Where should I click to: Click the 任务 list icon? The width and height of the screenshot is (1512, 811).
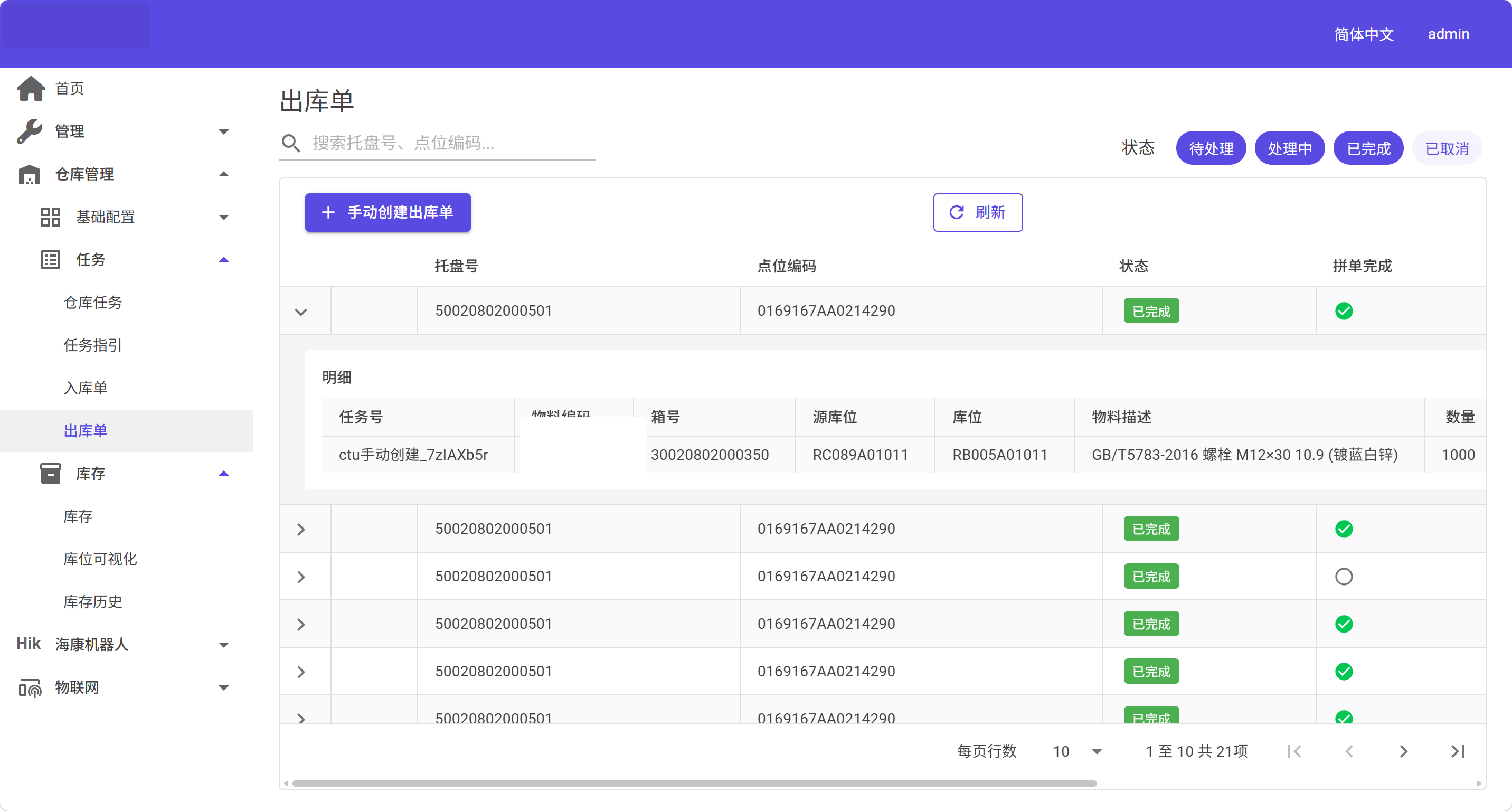(x=51, y=260)
